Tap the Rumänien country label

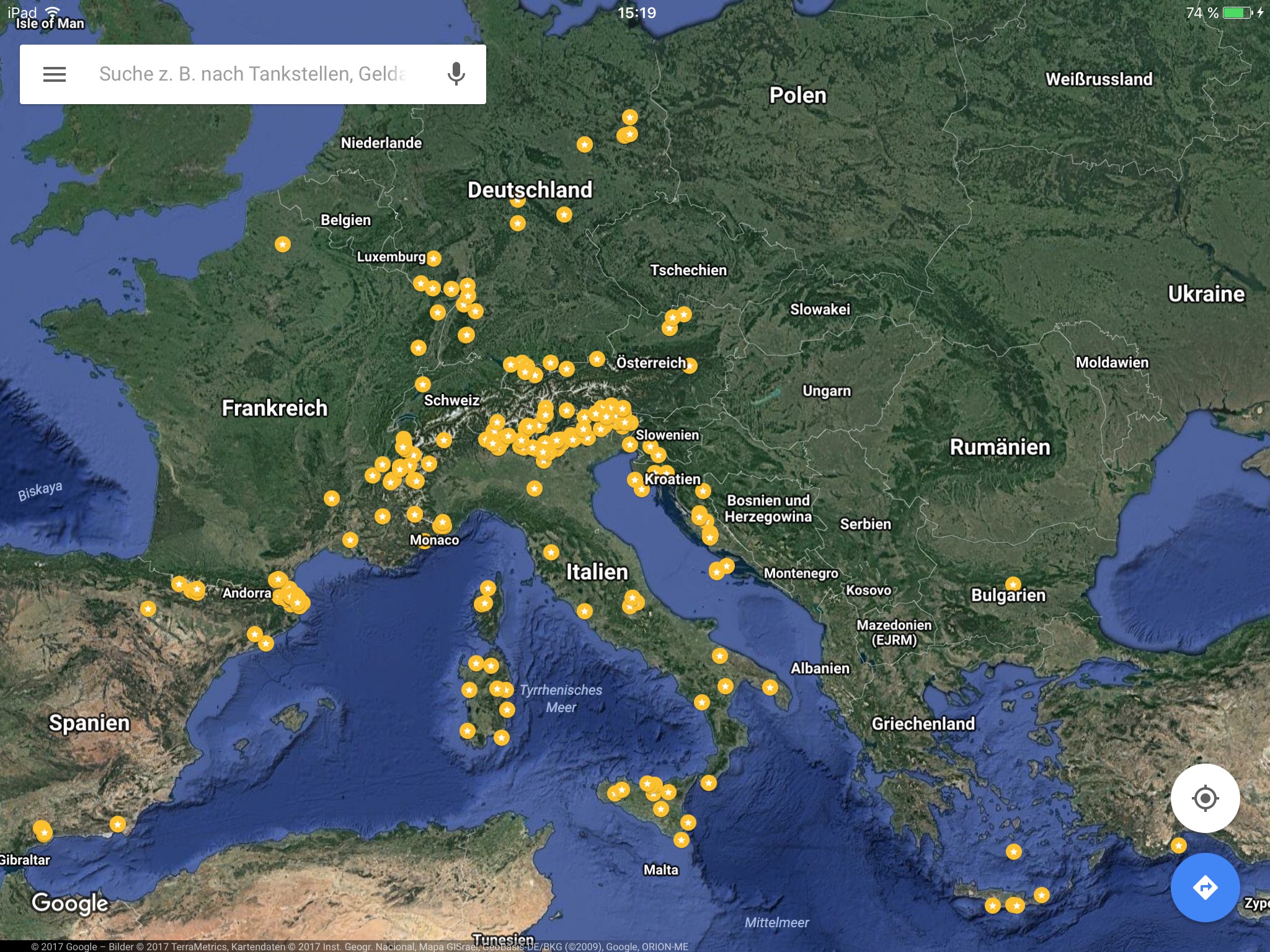tap(1000, 447)
